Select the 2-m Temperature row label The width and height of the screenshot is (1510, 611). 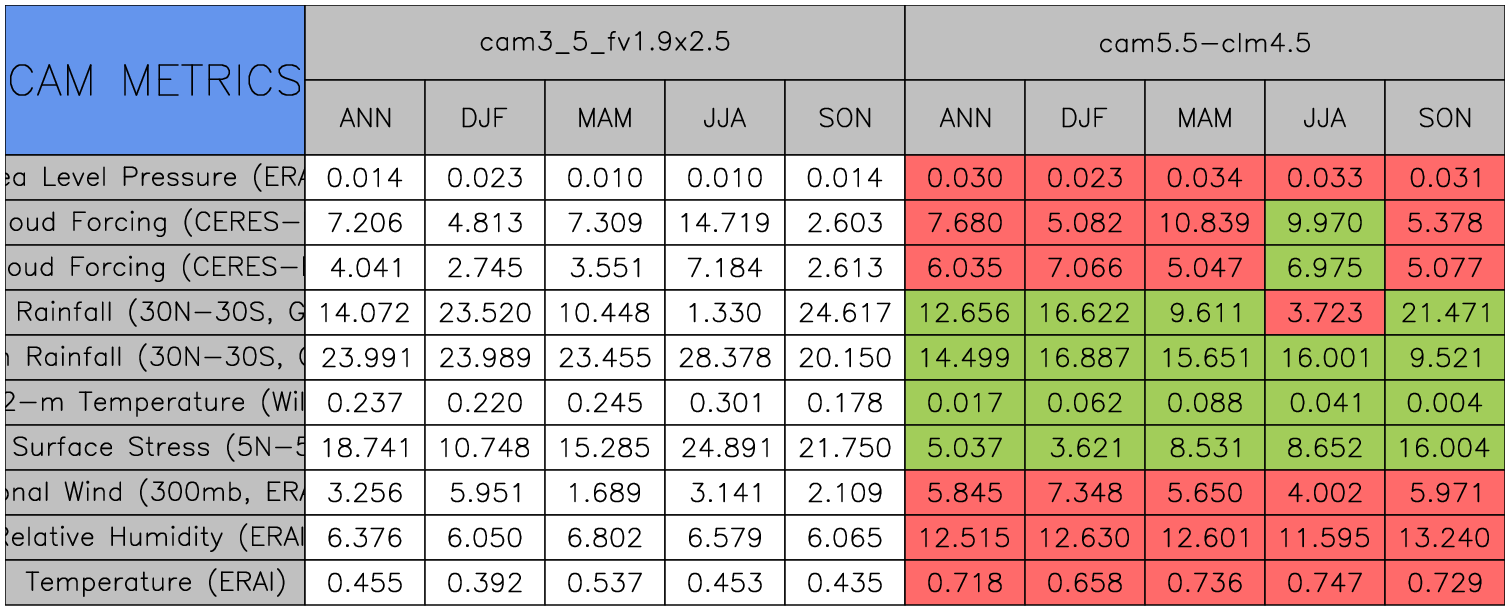(155, 402)
